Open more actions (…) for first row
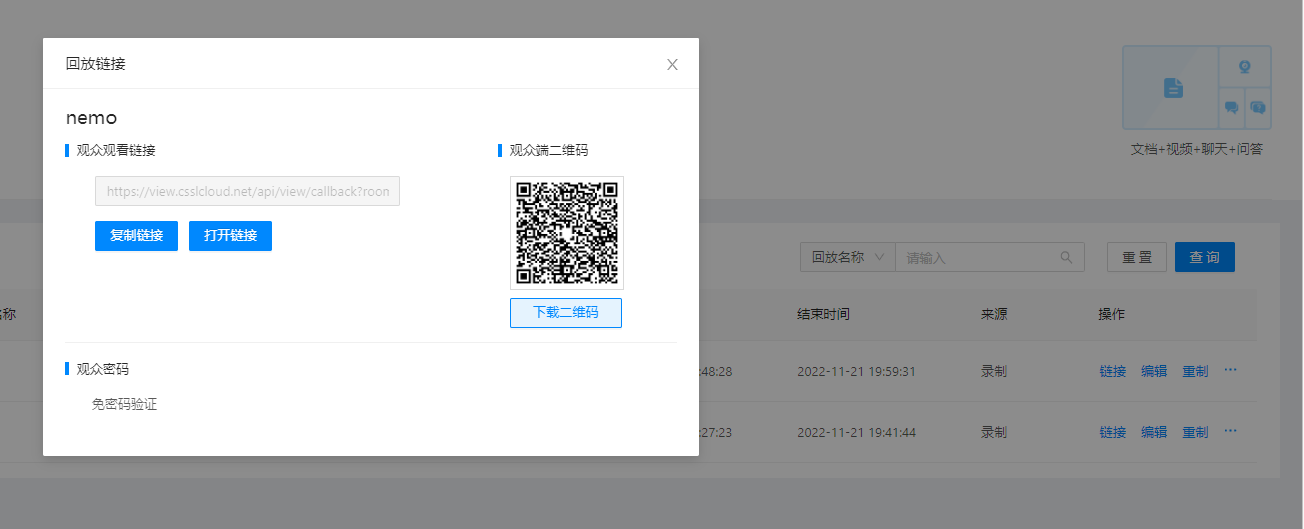Image resolution: width=1304 pixels, height=529 pixels. 1230,370
